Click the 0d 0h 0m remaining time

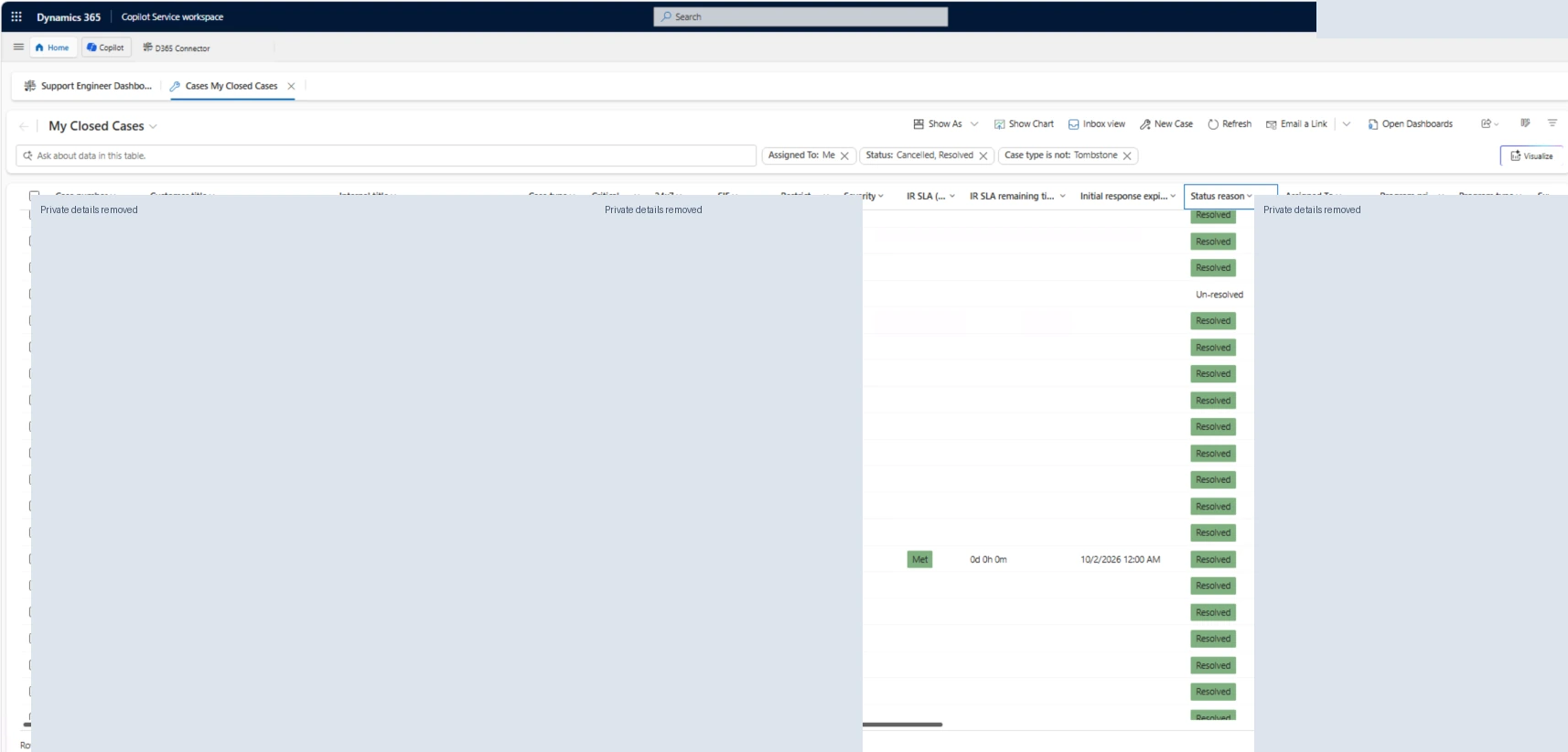pos(988,560)
